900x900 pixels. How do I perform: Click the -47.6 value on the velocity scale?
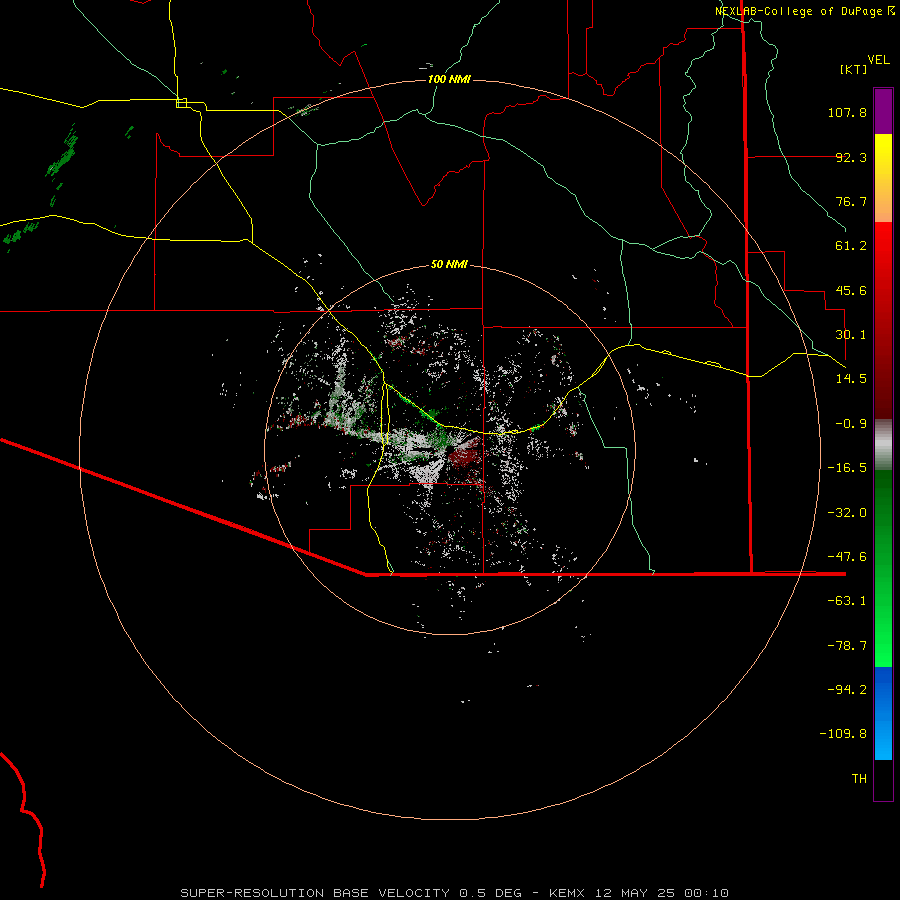[847, 557]
